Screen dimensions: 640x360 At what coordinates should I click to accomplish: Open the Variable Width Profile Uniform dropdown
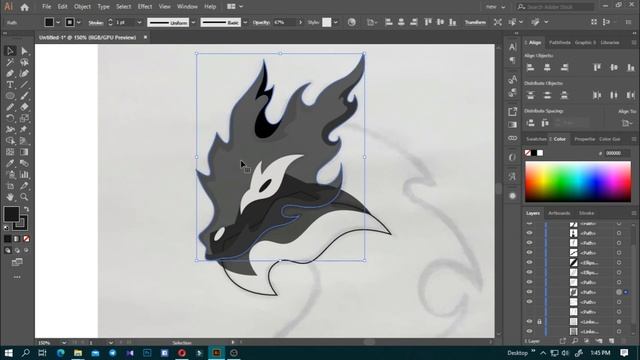click(193, 22)
